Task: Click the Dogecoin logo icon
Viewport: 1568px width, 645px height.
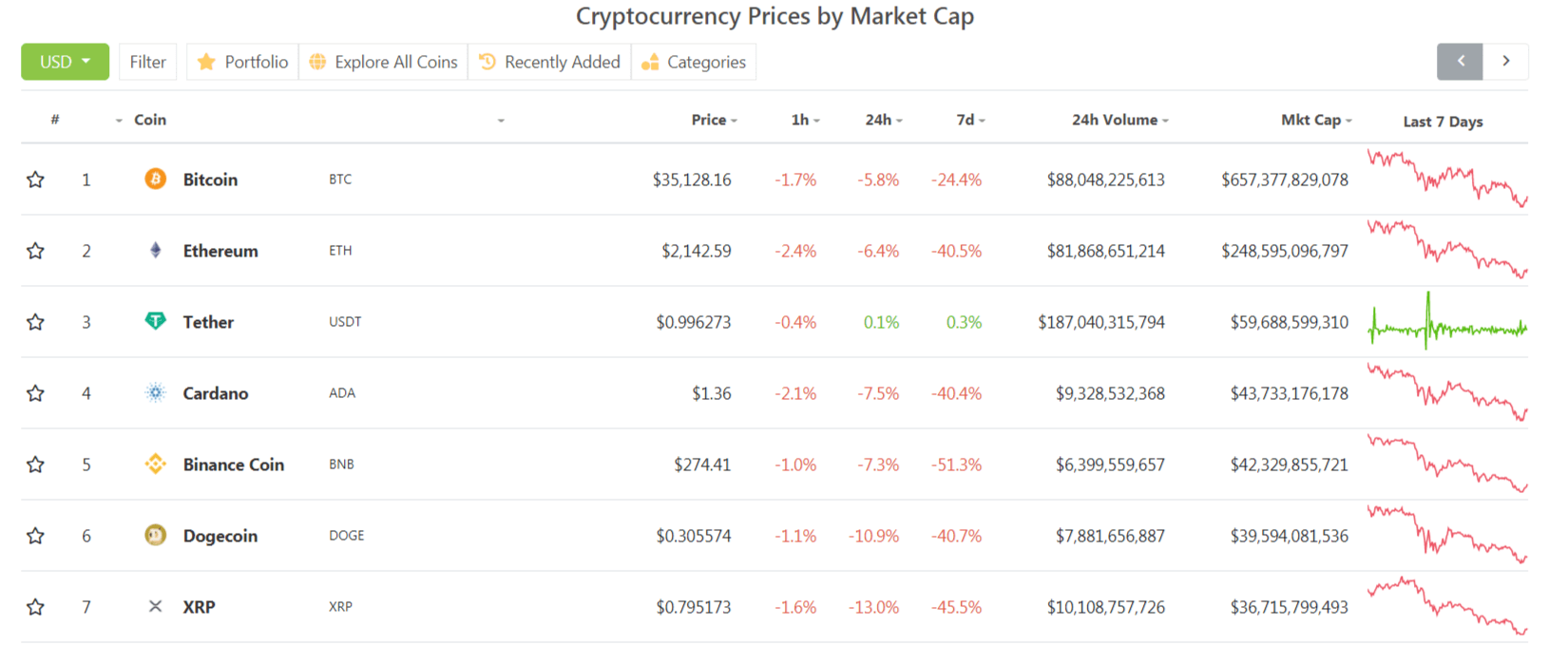Action: (155, 535)
